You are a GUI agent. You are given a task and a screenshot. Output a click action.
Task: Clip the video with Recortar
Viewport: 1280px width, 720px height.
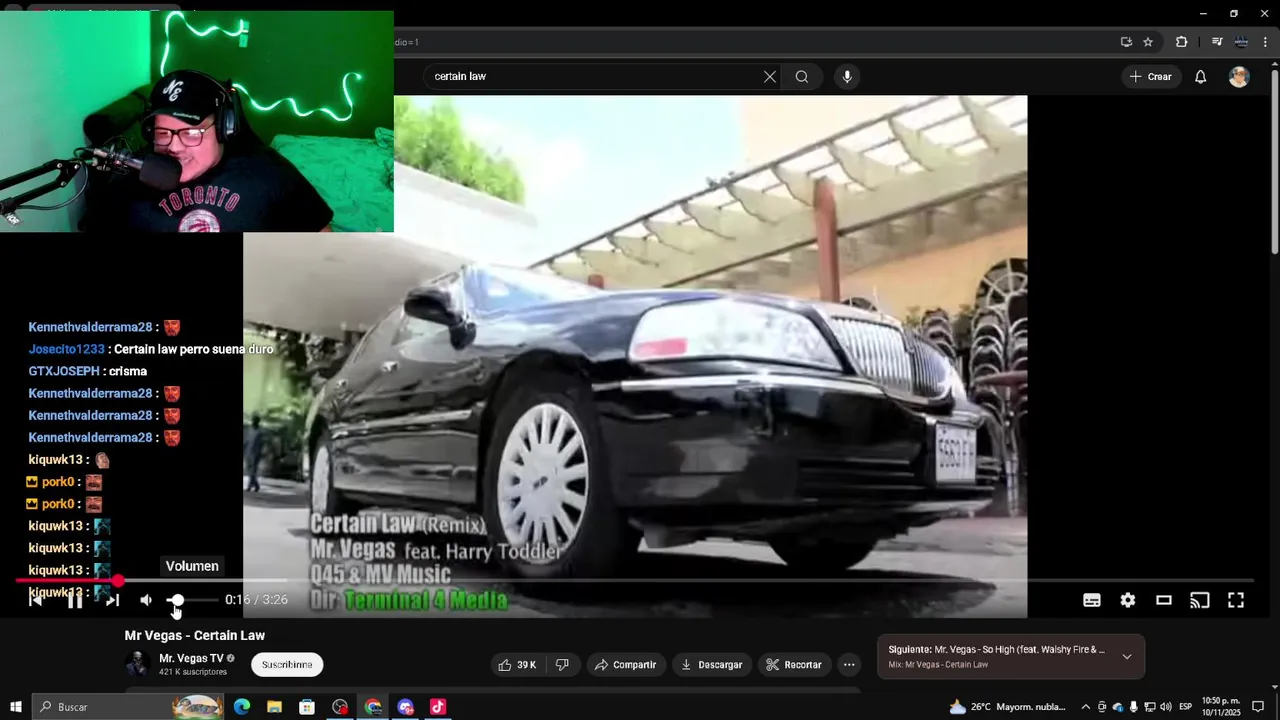point(794,665)
